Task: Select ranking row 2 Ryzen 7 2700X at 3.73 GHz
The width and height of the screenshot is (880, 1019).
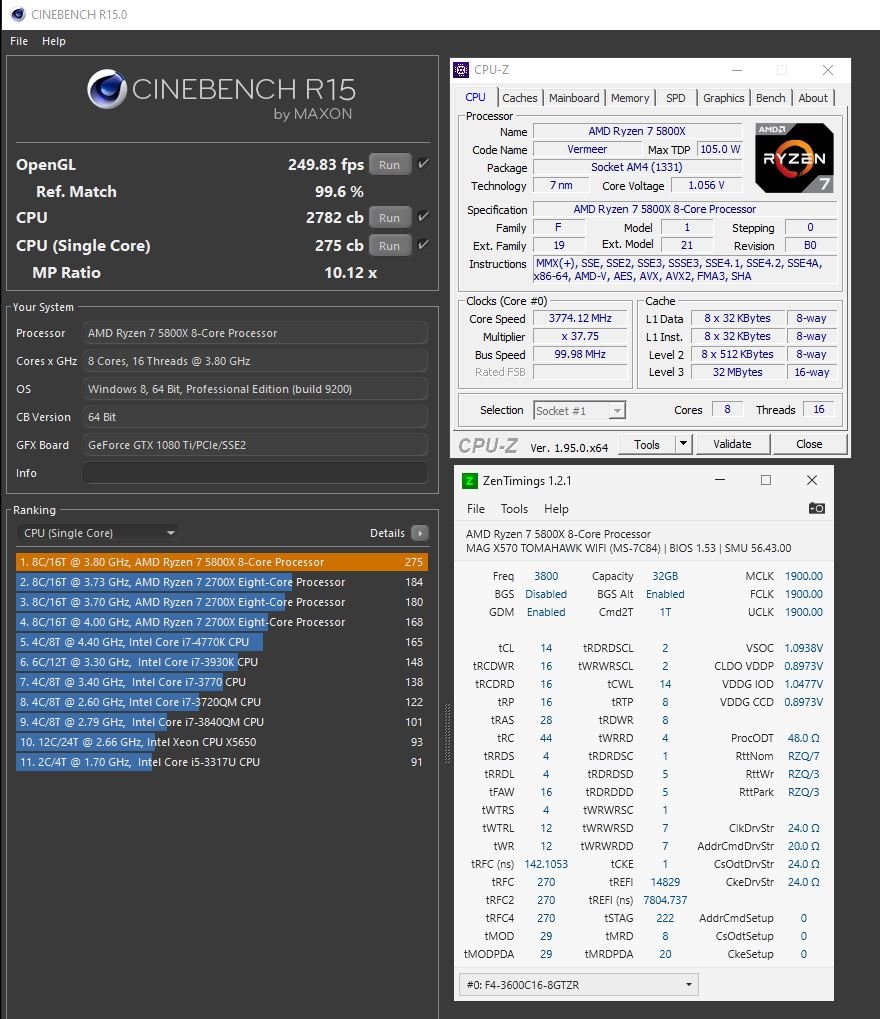Action: coord(222,582)
